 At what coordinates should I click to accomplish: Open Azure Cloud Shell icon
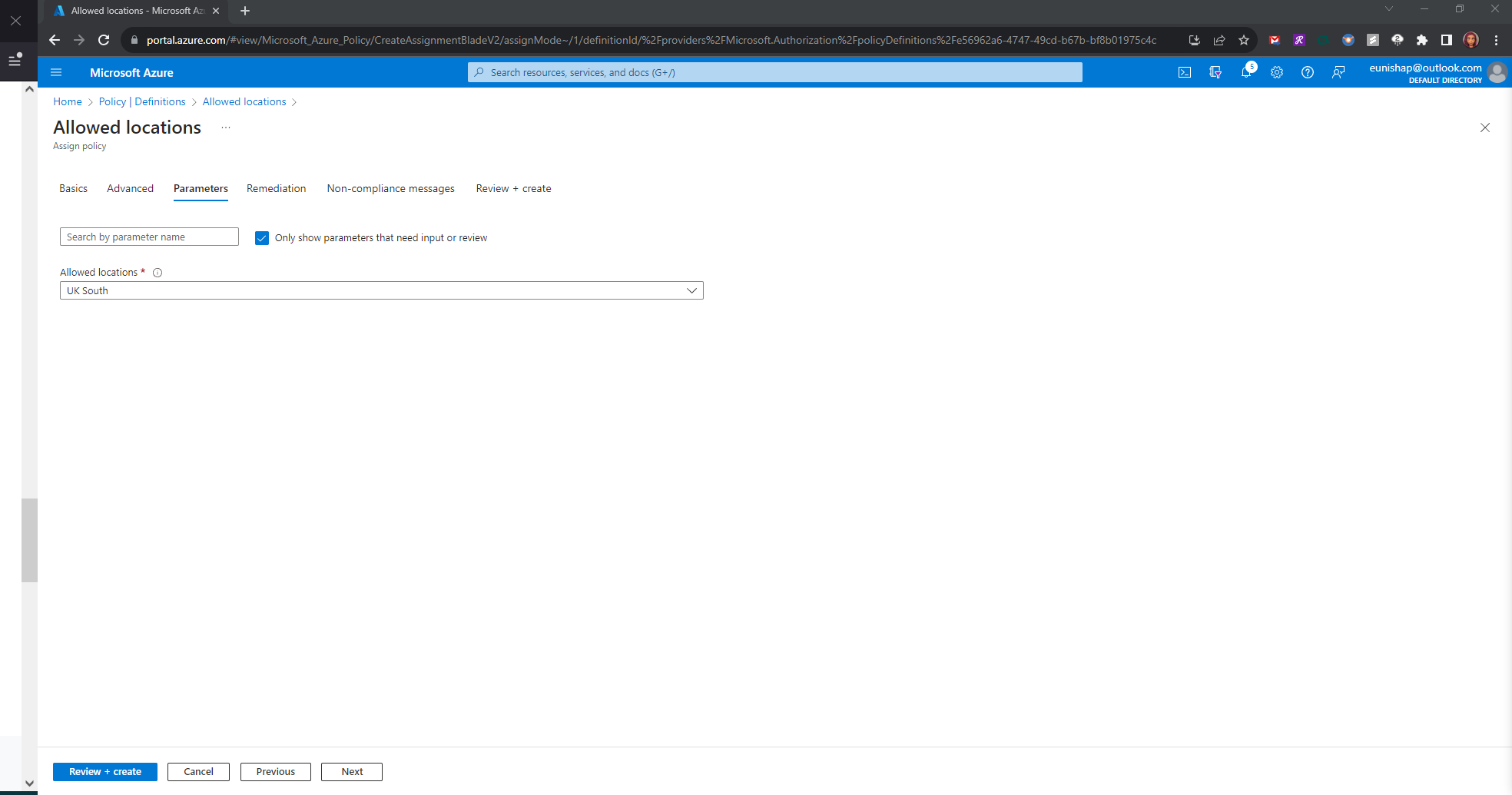(1185, 72)
